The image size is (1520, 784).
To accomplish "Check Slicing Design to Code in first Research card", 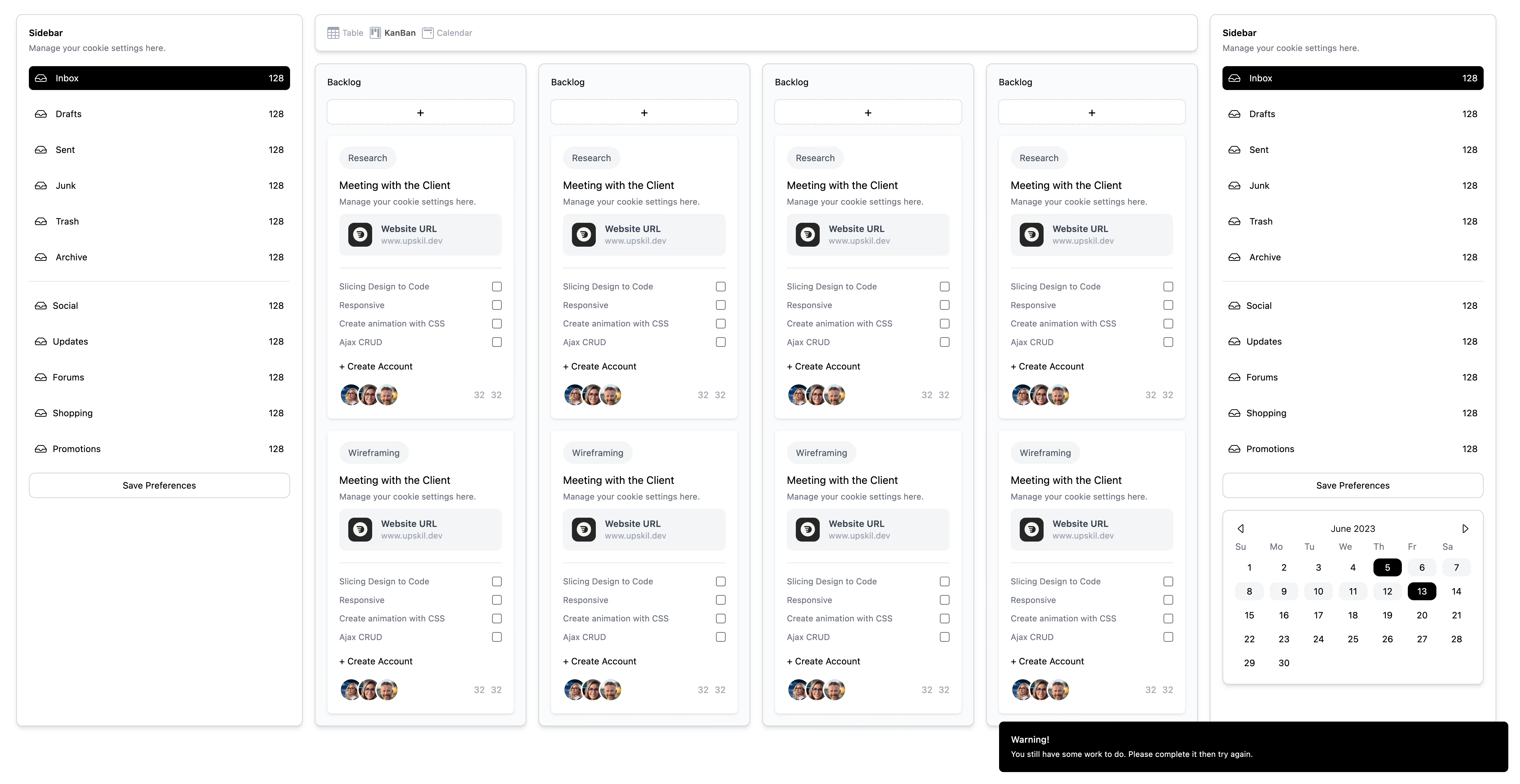I will (497, 287).
